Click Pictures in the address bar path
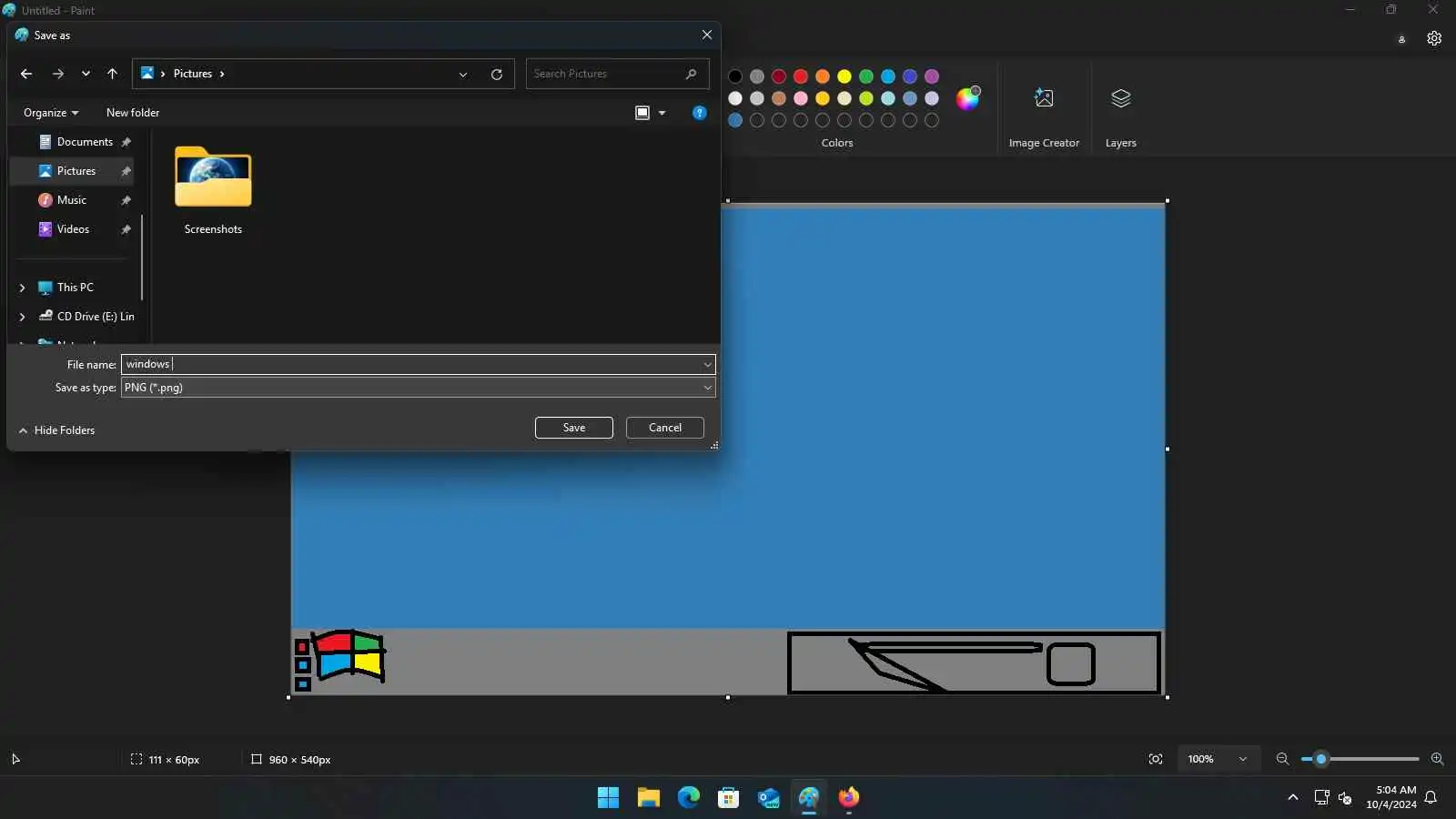Screen dimensions: 1456x819 [x=193, y=74]
